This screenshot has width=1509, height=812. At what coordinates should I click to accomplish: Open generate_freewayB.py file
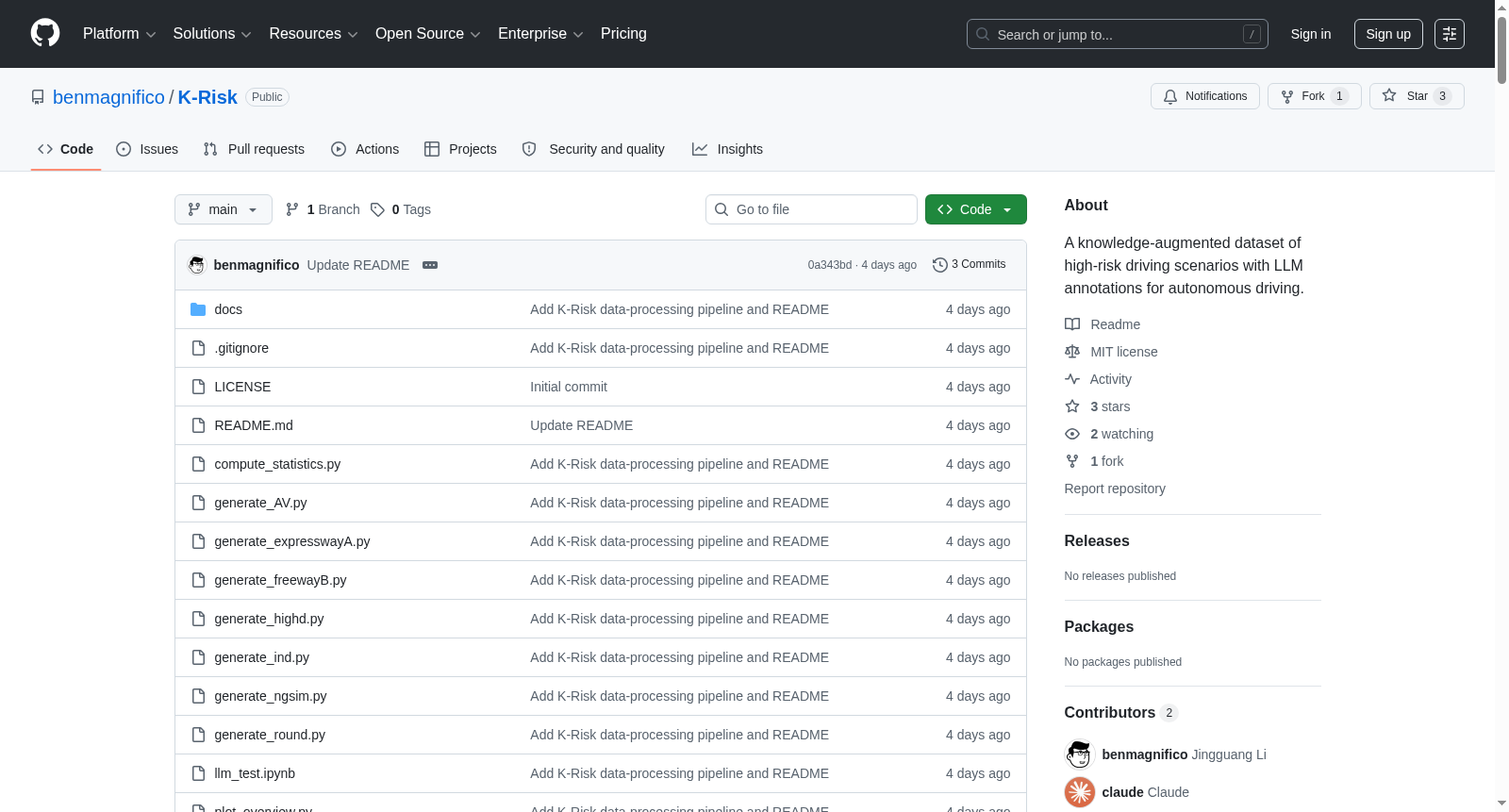[280, 580]
